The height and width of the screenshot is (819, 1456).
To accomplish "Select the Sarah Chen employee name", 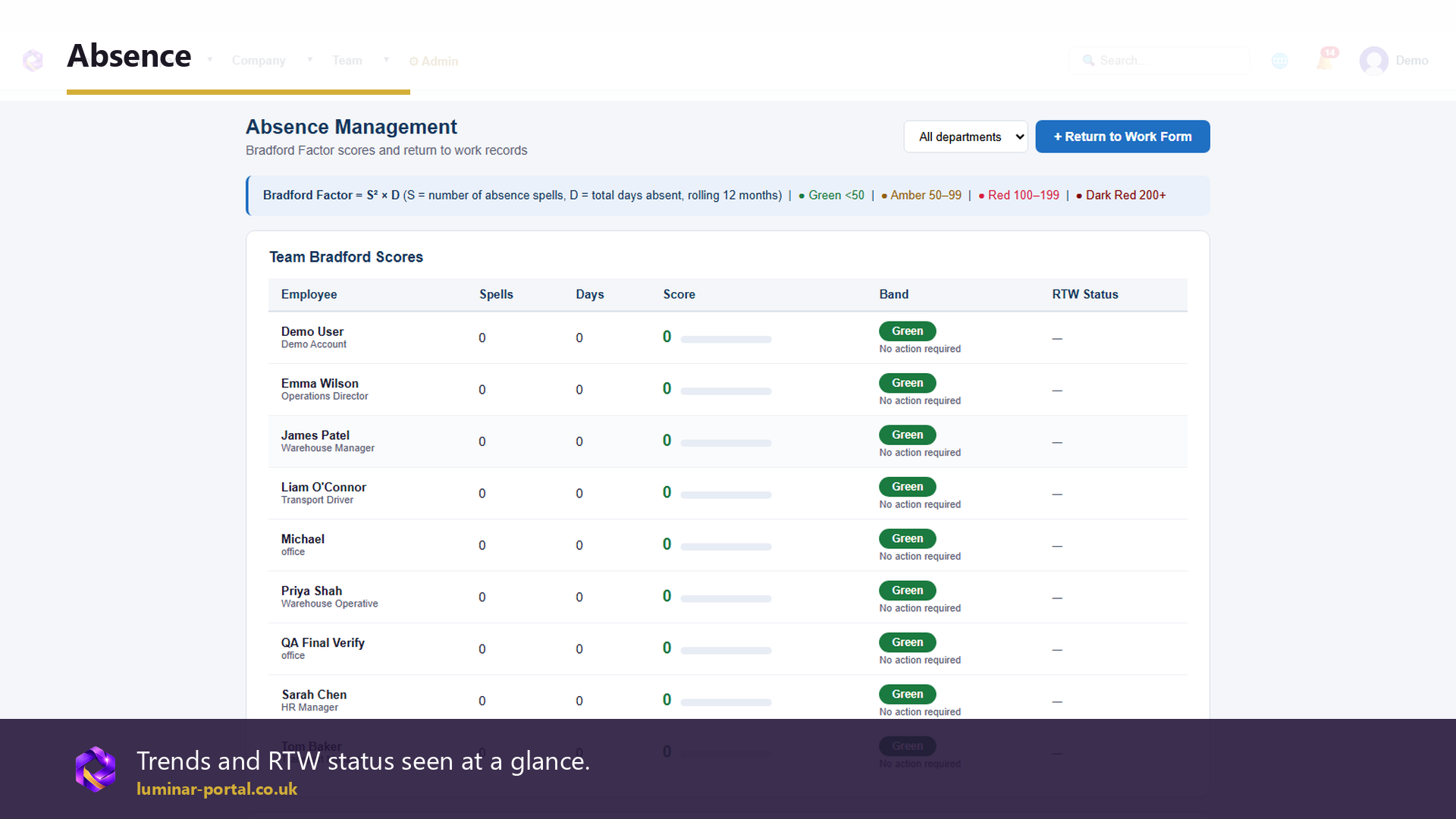I will tap(314, 695).
